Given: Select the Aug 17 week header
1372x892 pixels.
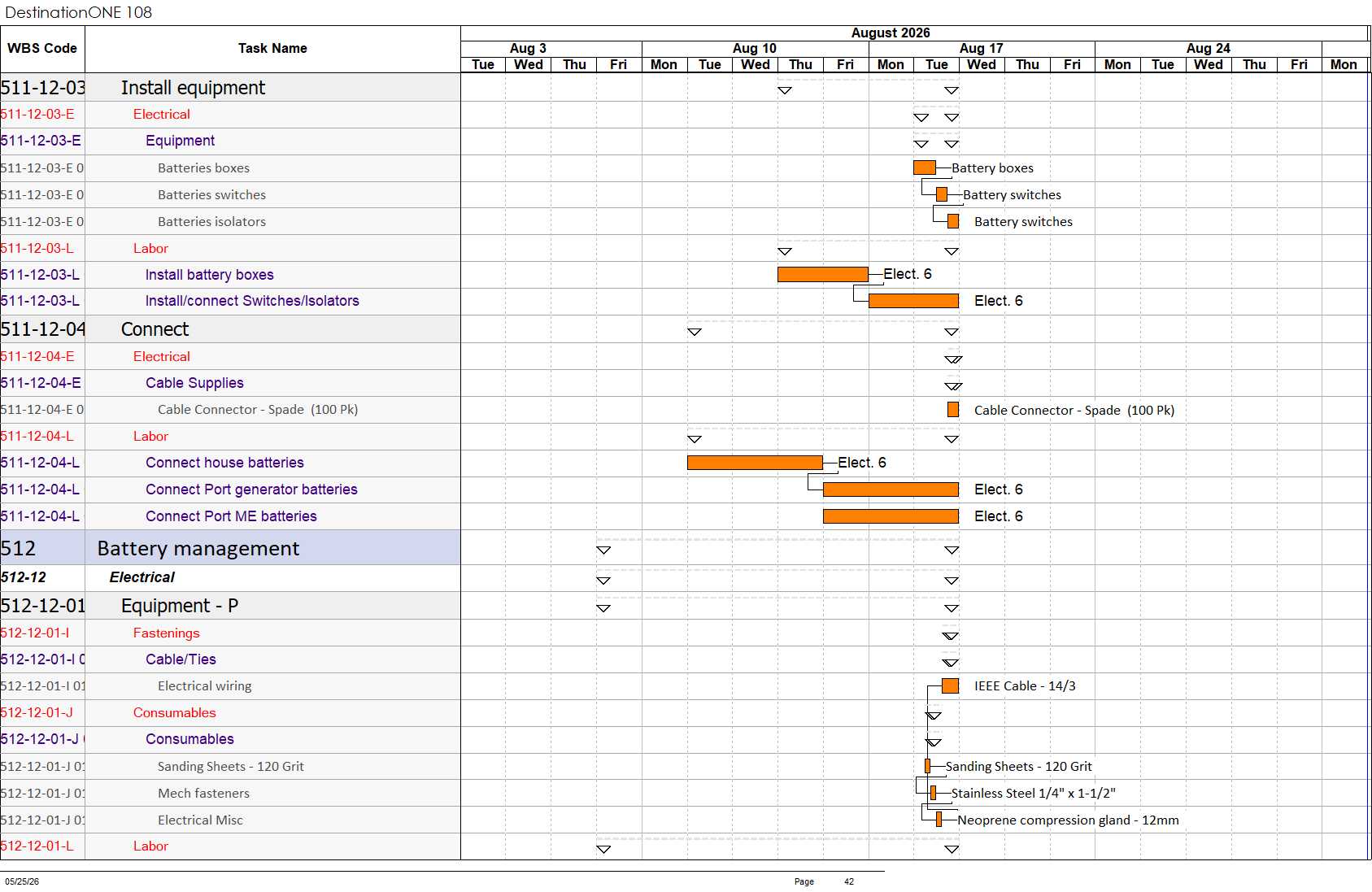Looking at the screenshot, I should [982, 49].
